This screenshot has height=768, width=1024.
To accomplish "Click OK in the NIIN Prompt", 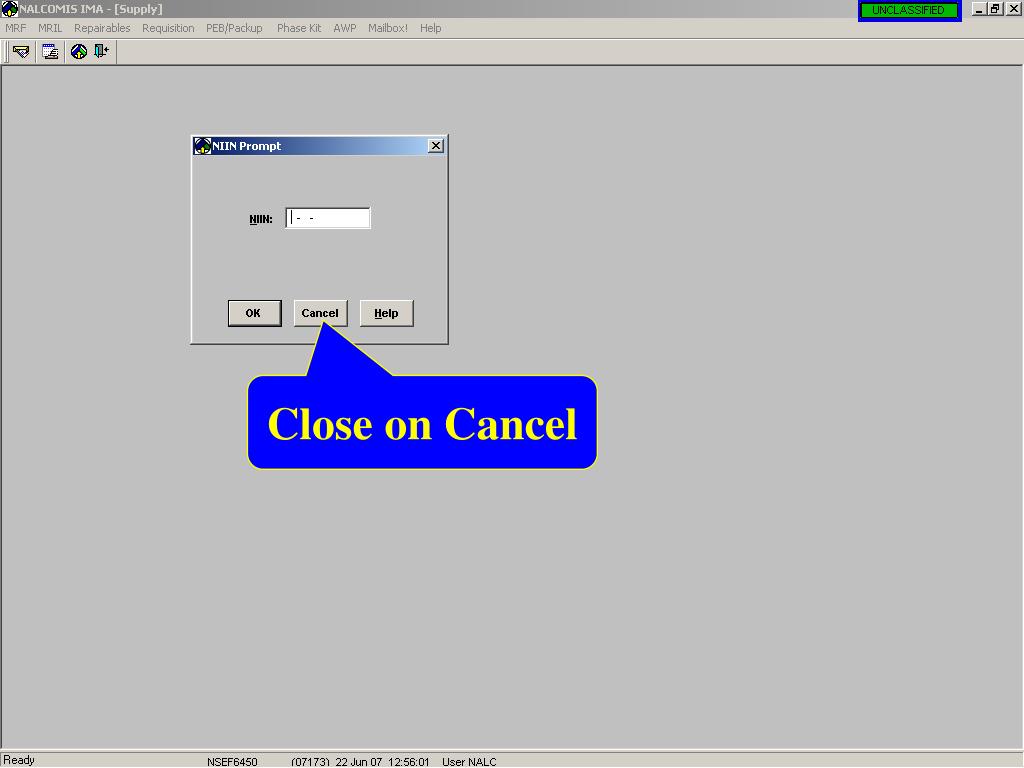I will point(254,313).
